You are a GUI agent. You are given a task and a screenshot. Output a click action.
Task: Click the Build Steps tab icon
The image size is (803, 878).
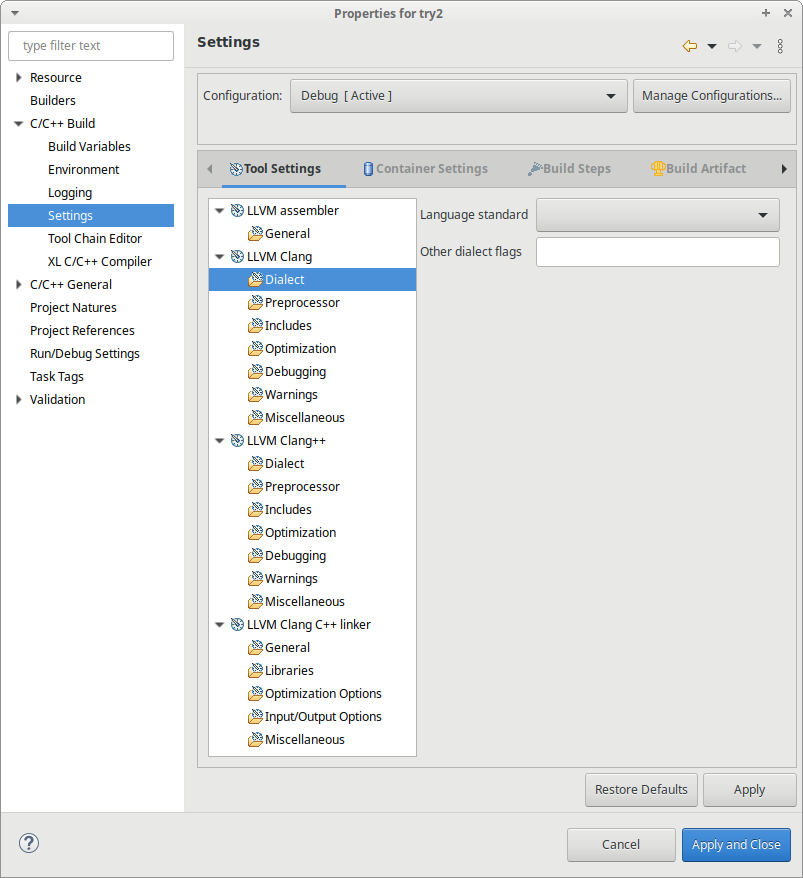535,169
